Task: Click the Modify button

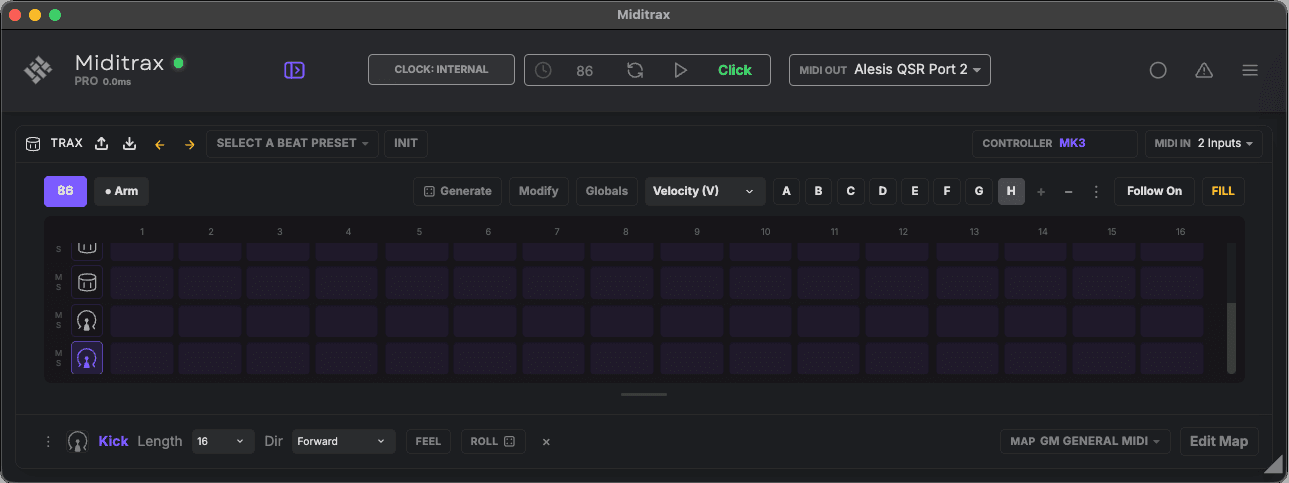Action: tap(539, 191)
